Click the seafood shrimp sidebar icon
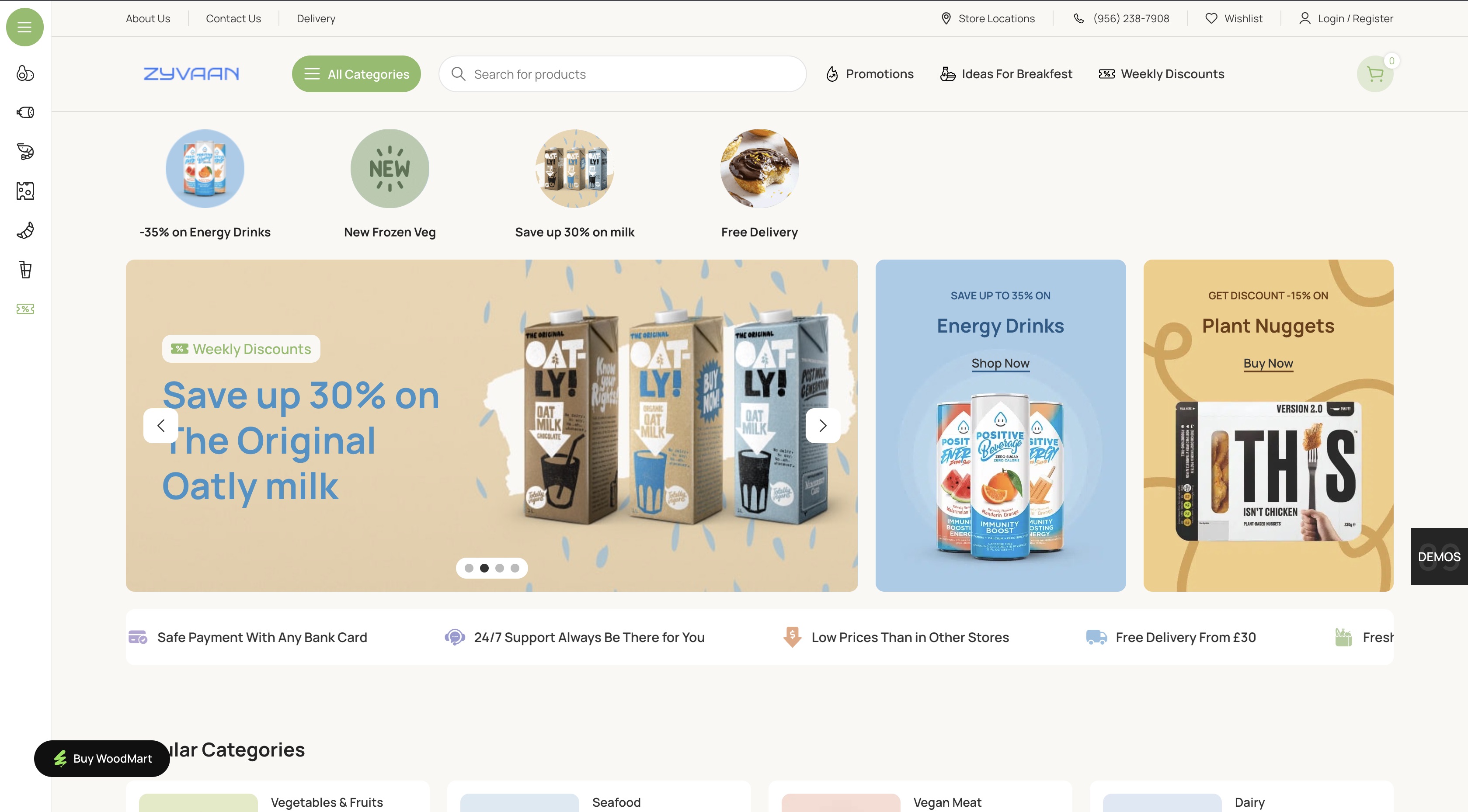This screenshot has width=1468, height=812. tap(25, 152)
